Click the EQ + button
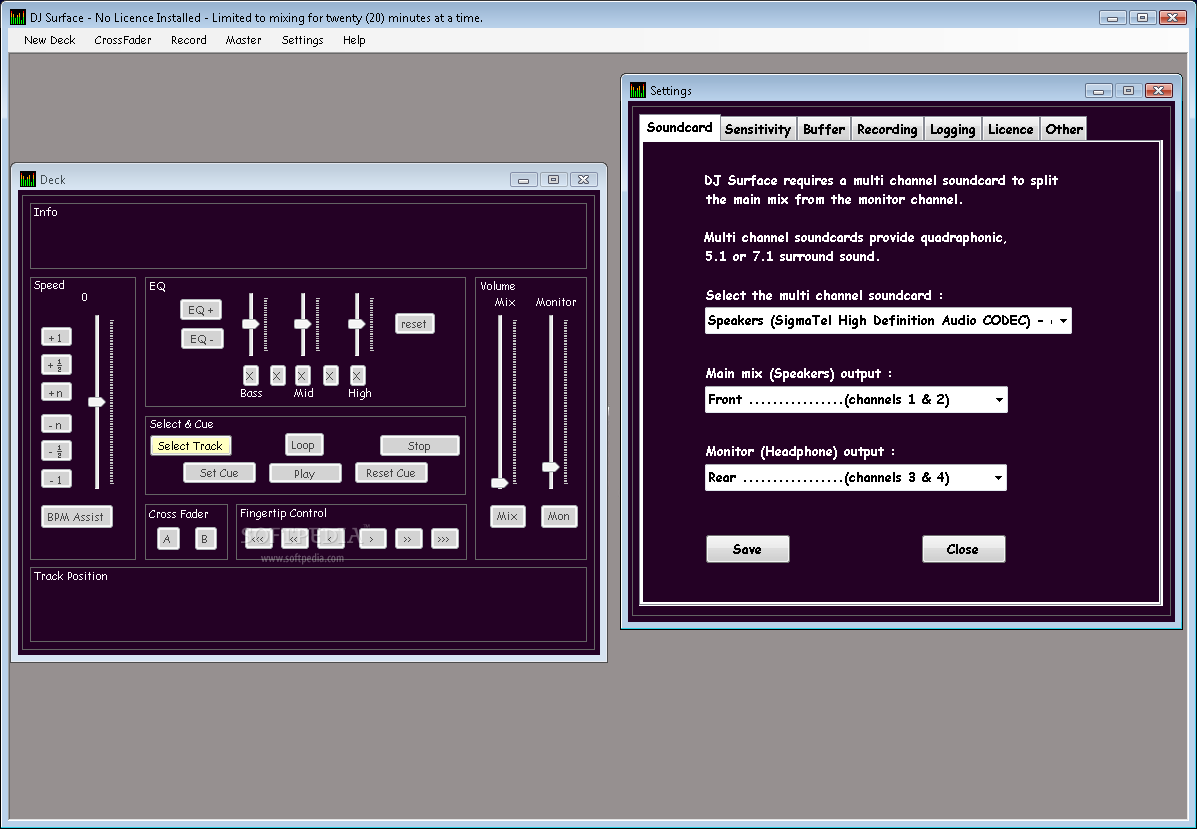The image size is (1197, 829). (202, 310)
